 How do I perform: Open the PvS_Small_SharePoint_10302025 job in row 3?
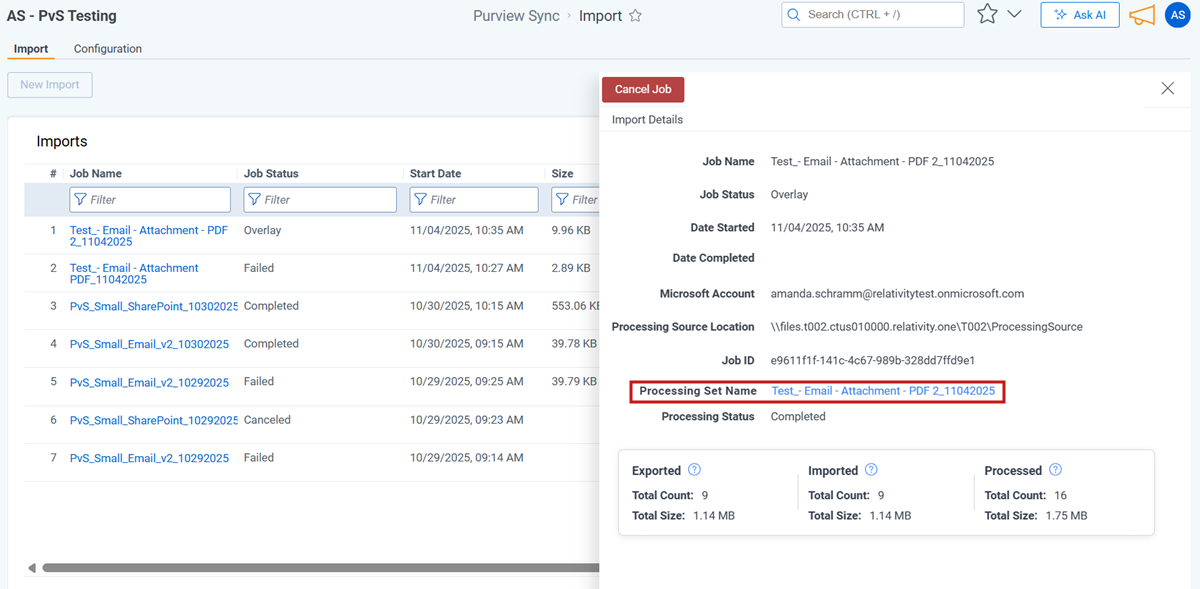154,306
